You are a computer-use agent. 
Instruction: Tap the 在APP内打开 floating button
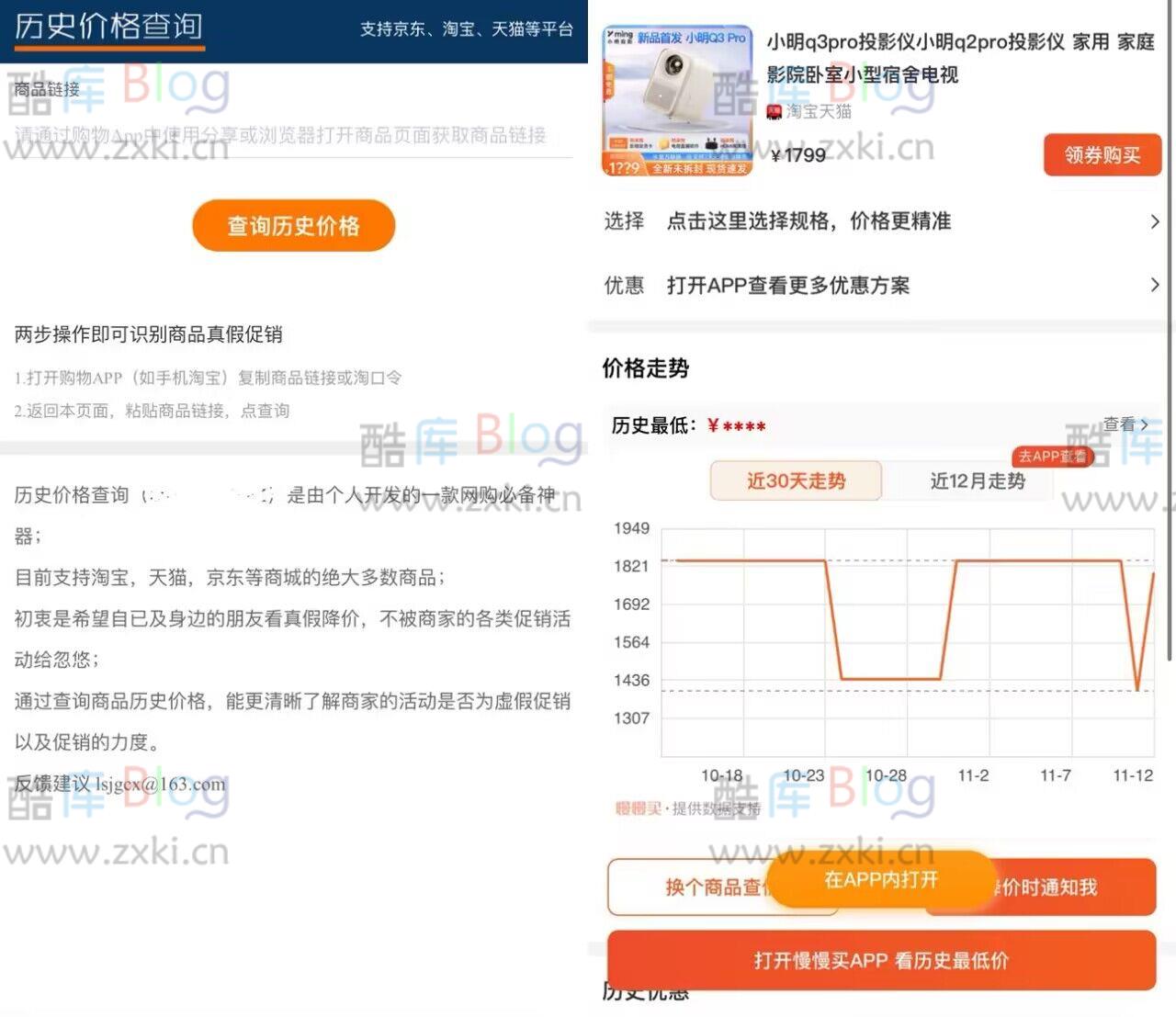[x=882, y=879]
